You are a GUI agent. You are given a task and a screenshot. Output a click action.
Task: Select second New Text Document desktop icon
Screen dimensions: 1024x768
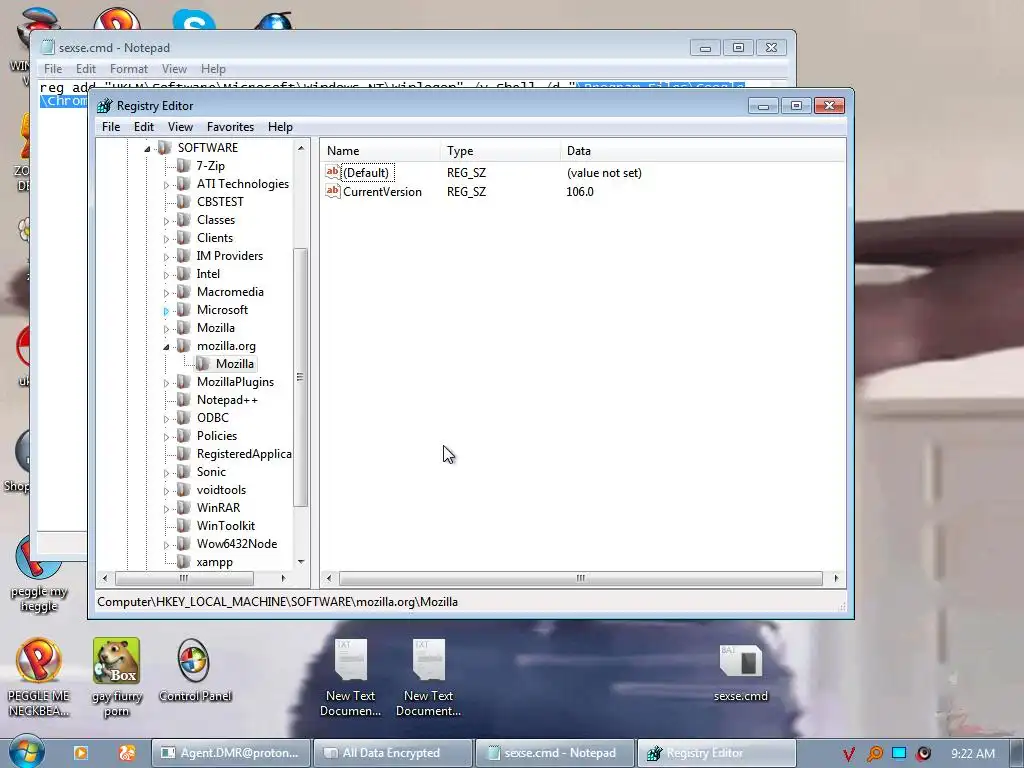tap(428, 660)
